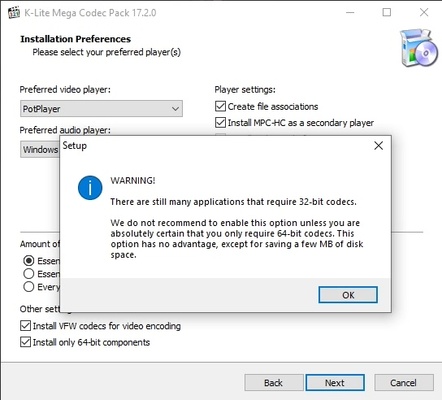This screenshot has height=400, width=442.
Task: Close the K-Lite Mega Codec Pack window
Action: click(424, 13)
